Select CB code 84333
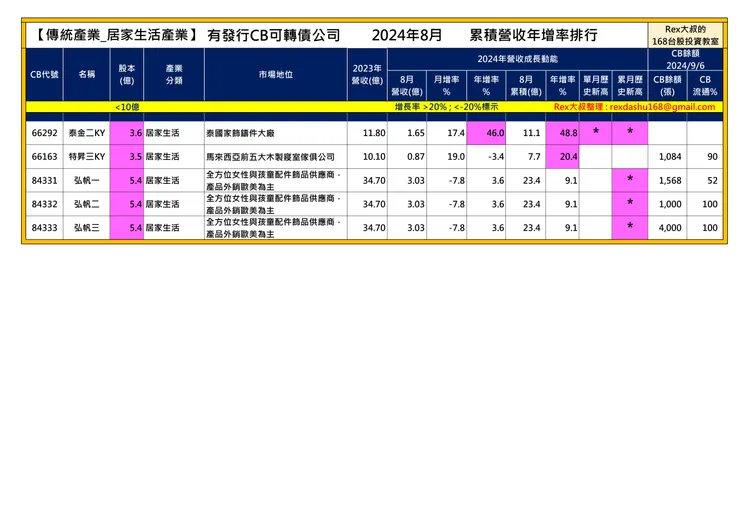Screen dimensions: 740x523 point(44,228)
